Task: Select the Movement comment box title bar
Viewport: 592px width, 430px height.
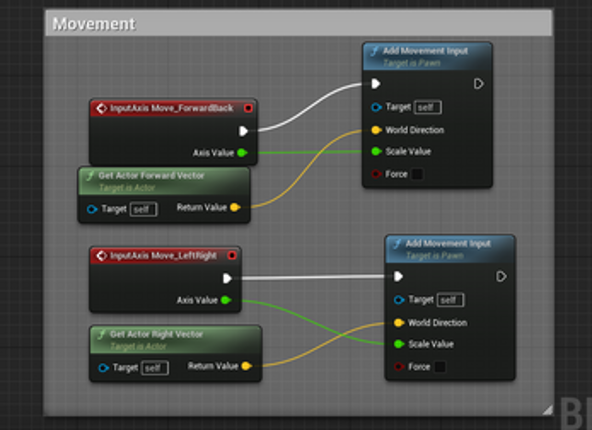Action: [299, 23]
